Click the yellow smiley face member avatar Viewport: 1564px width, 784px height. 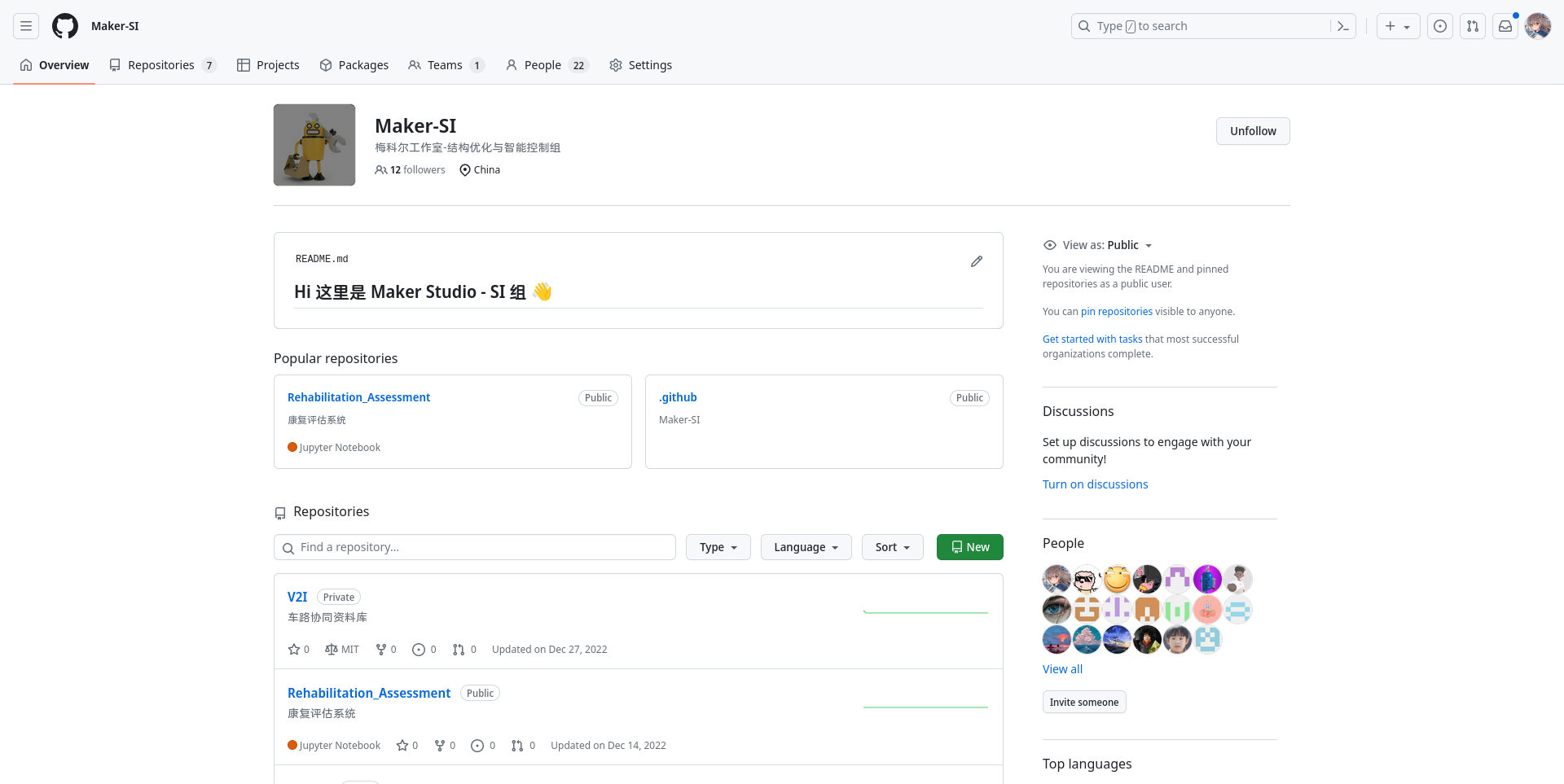[1117, 579]
